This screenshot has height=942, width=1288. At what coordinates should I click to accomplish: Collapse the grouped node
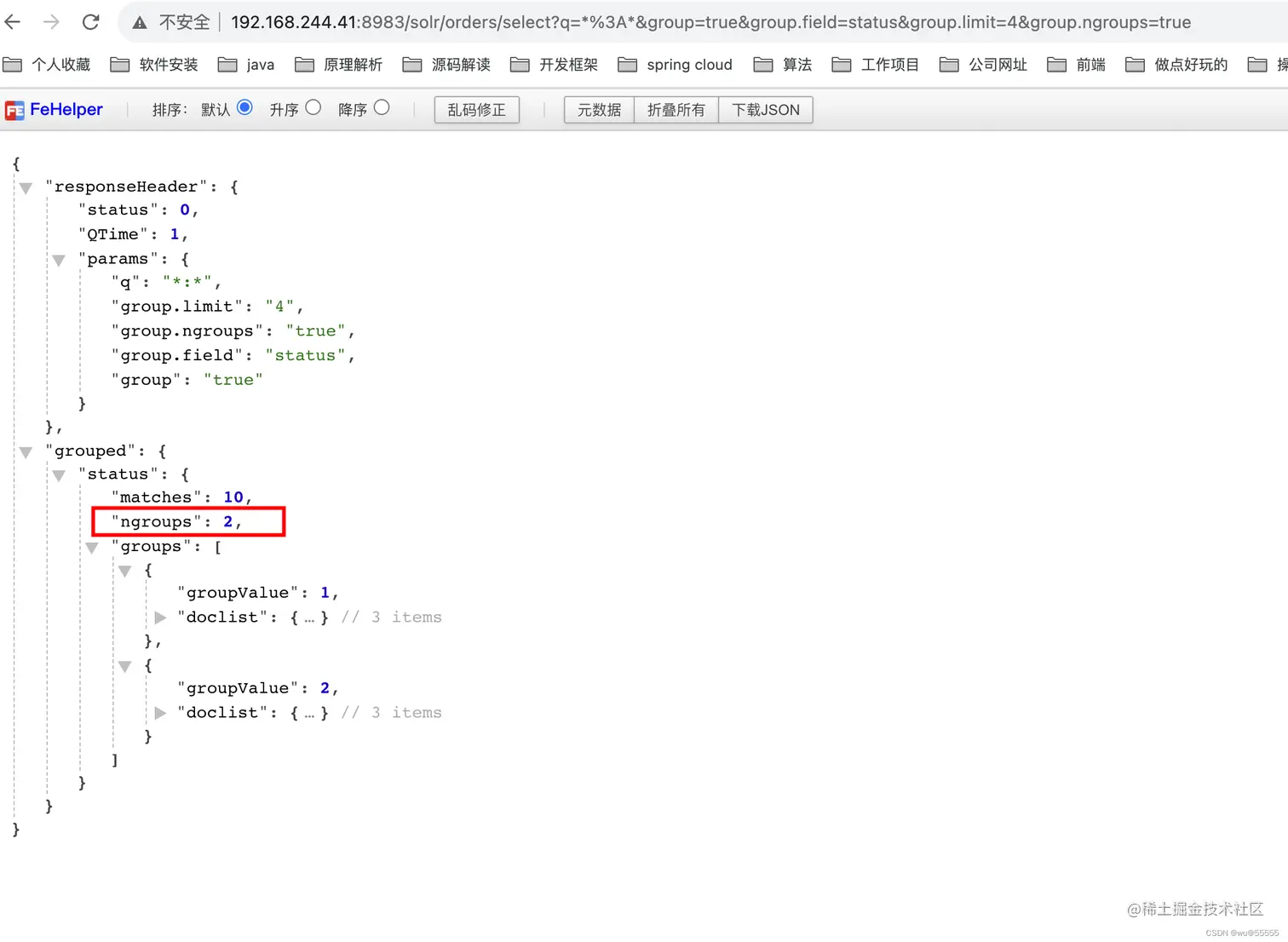(26, 452)
